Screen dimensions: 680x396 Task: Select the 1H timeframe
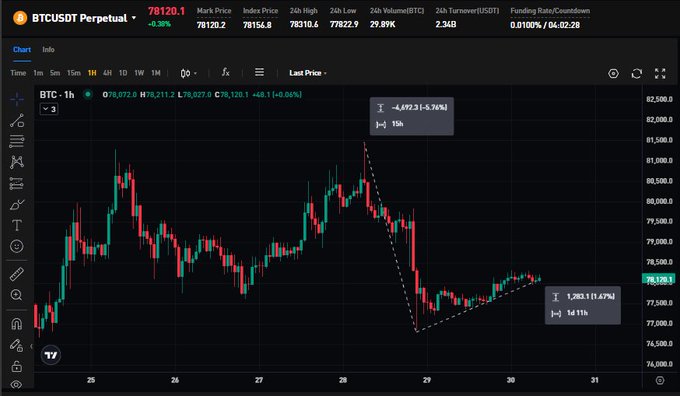click(x=92, y=73)
